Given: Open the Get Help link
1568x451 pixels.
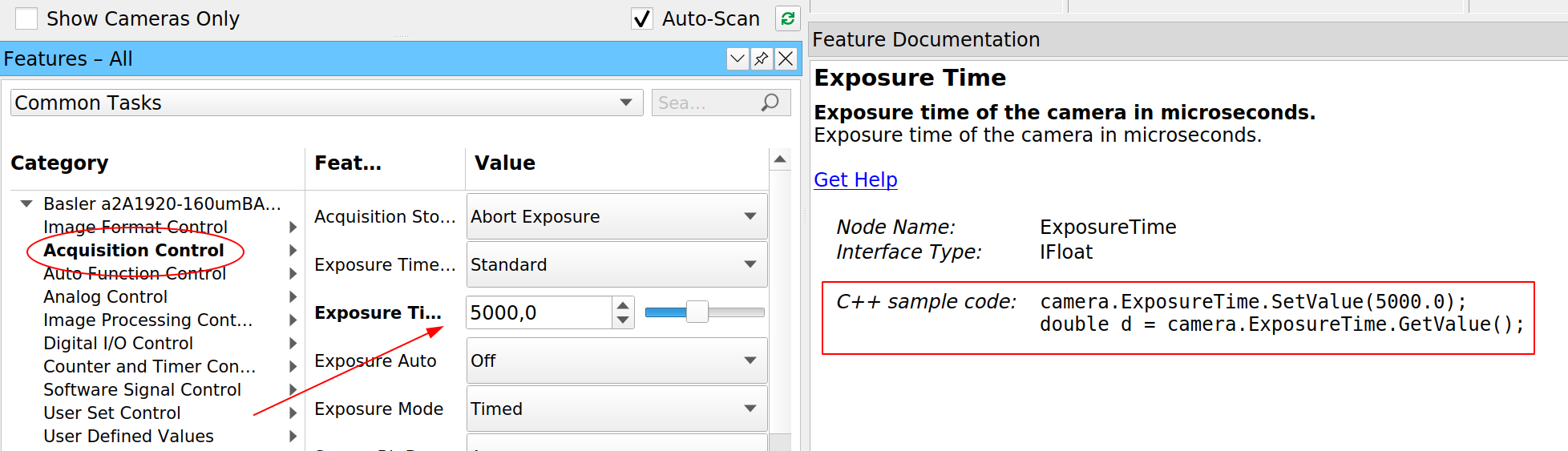Looking at the screenshot, I should tap(855, 179).
